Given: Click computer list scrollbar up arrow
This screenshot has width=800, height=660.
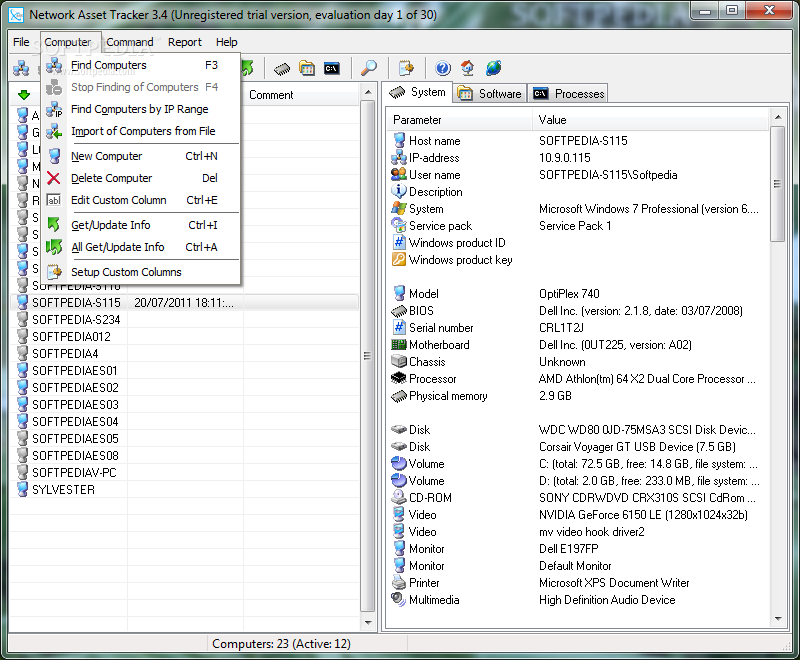Looking at the screenshot, I should [x=367, y=92].
